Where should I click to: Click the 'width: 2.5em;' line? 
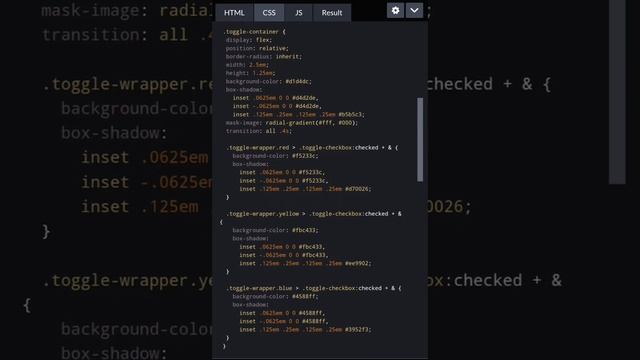pyautogui.click(x=247, y=65)
